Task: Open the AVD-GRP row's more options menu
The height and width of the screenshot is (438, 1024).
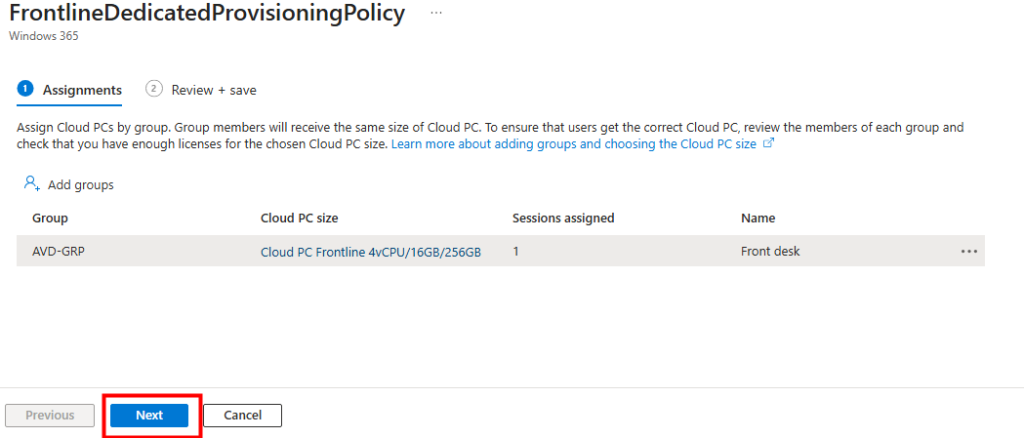Action: click(968, 251)
